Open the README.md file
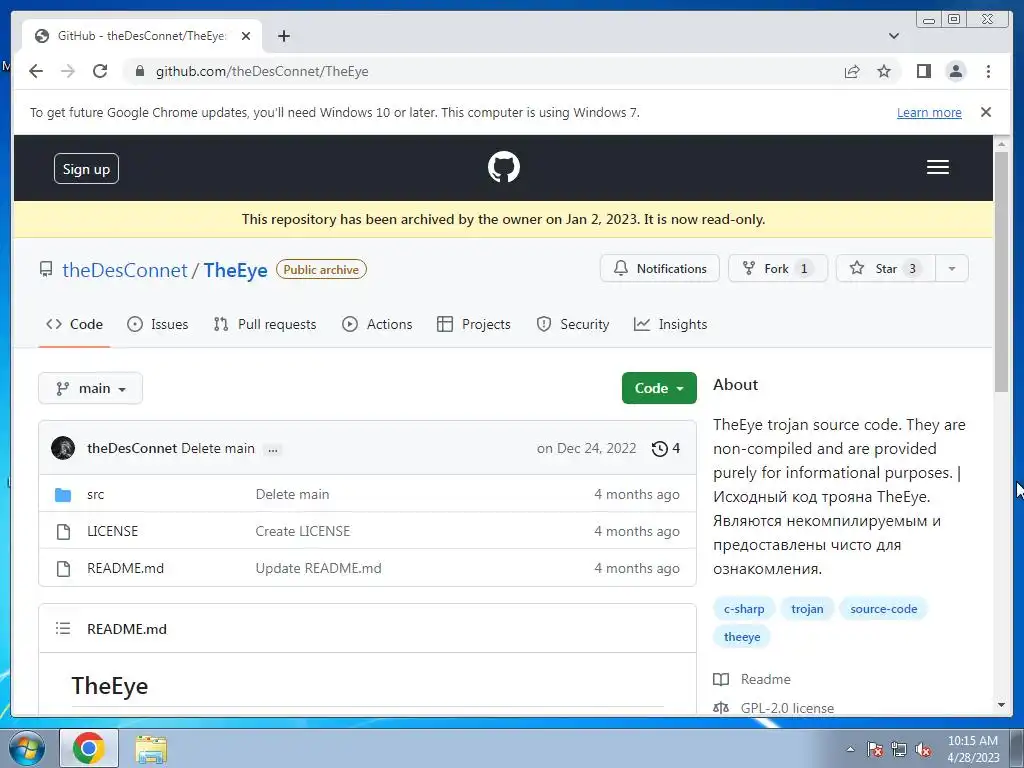The image size is (1024, 768). coord(125,568)
